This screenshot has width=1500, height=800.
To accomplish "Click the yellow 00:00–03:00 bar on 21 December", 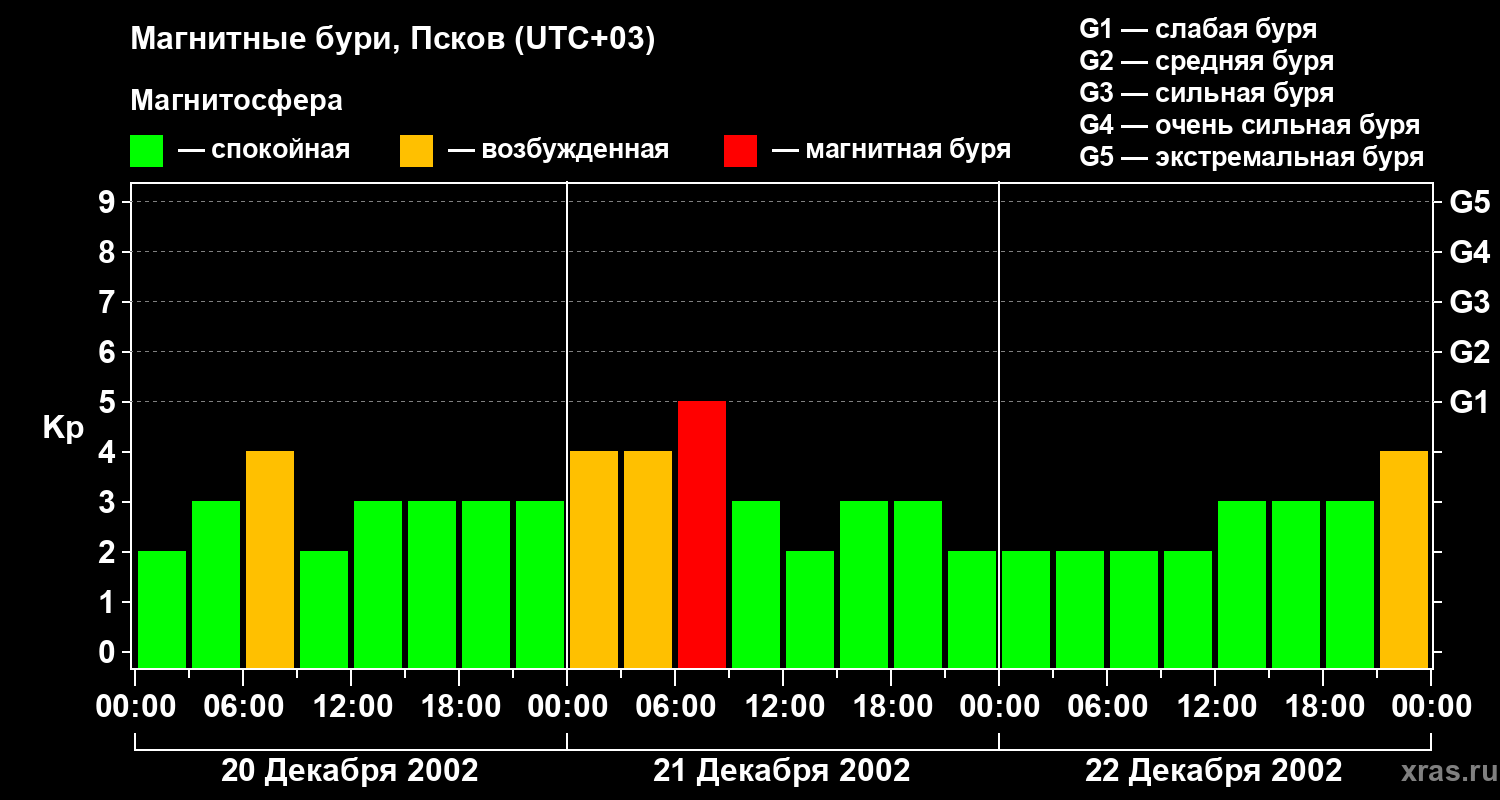I will tap(594, 559).
